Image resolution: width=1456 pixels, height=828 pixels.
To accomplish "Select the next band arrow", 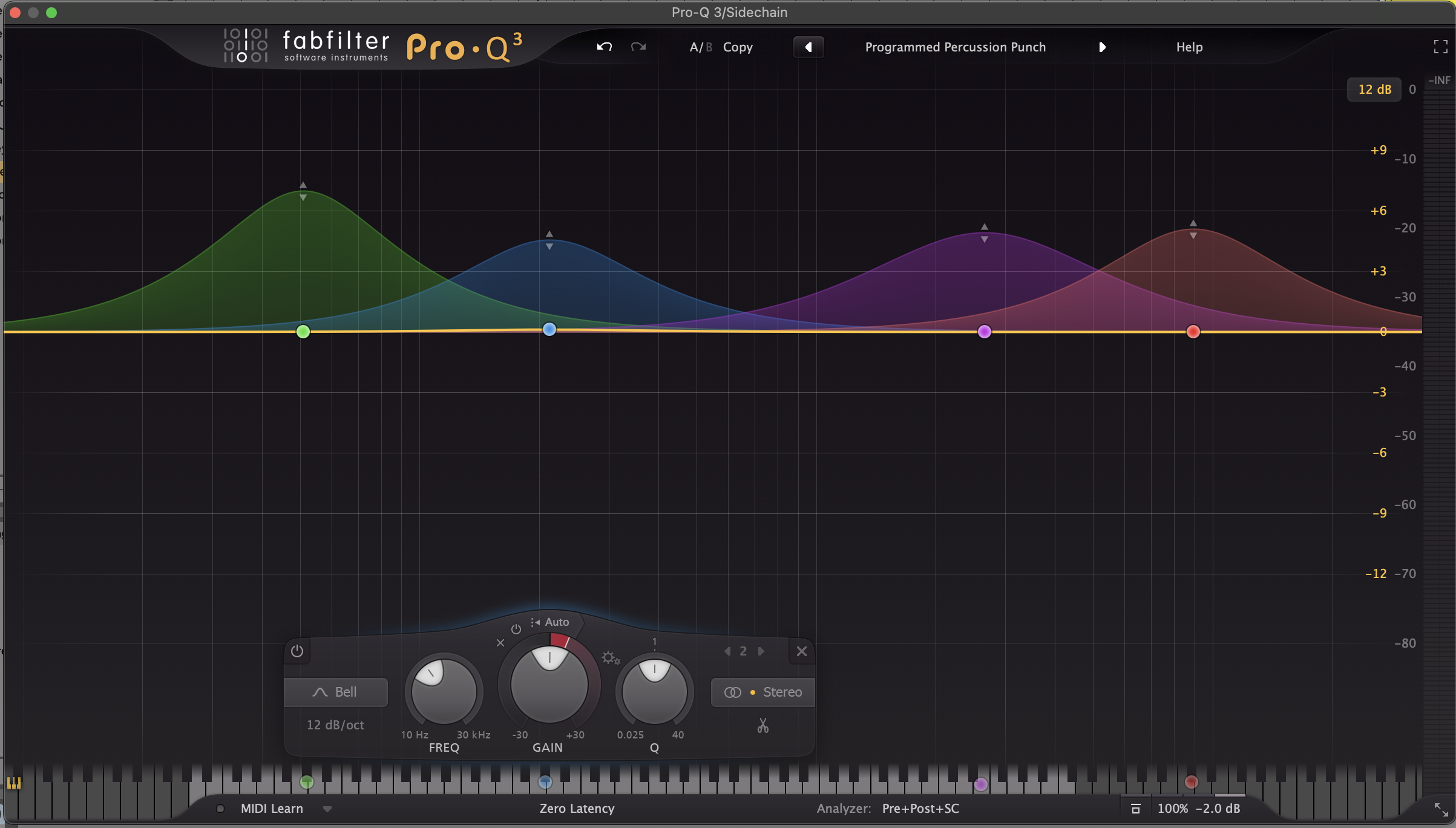I will (x=761, y=651).
